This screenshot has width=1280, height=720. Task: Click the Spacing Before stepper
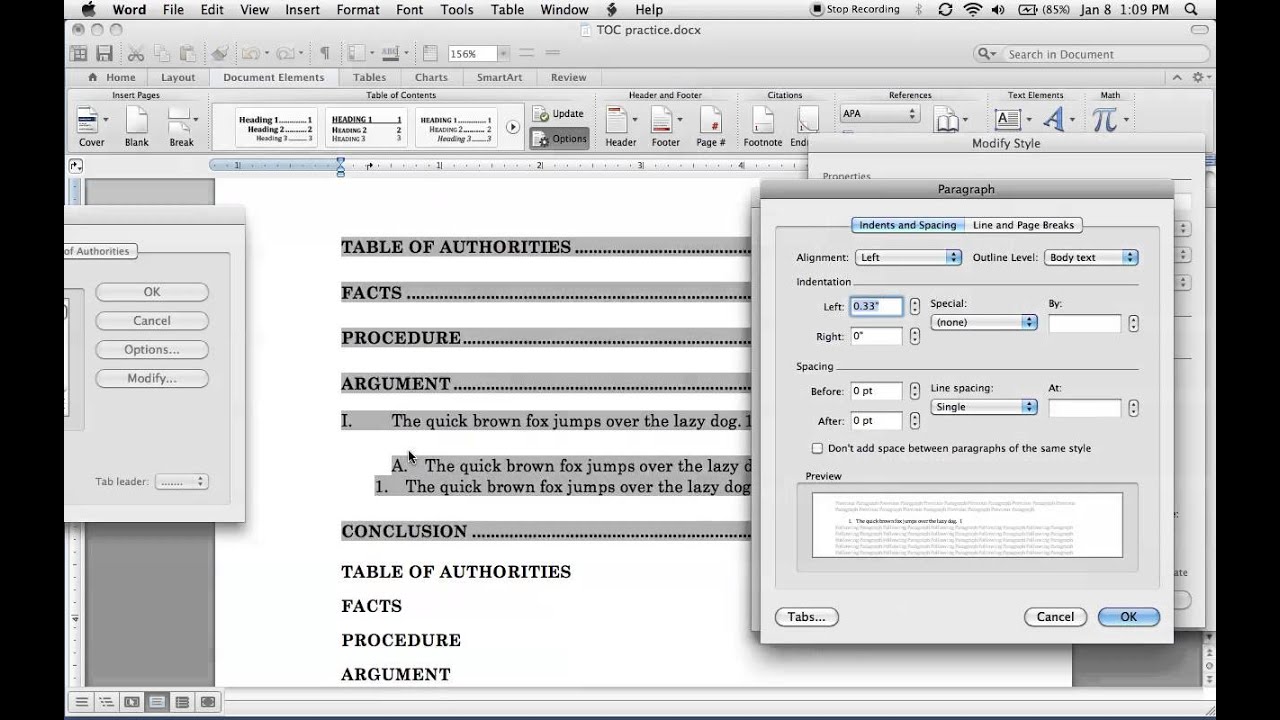pos(914,391)
